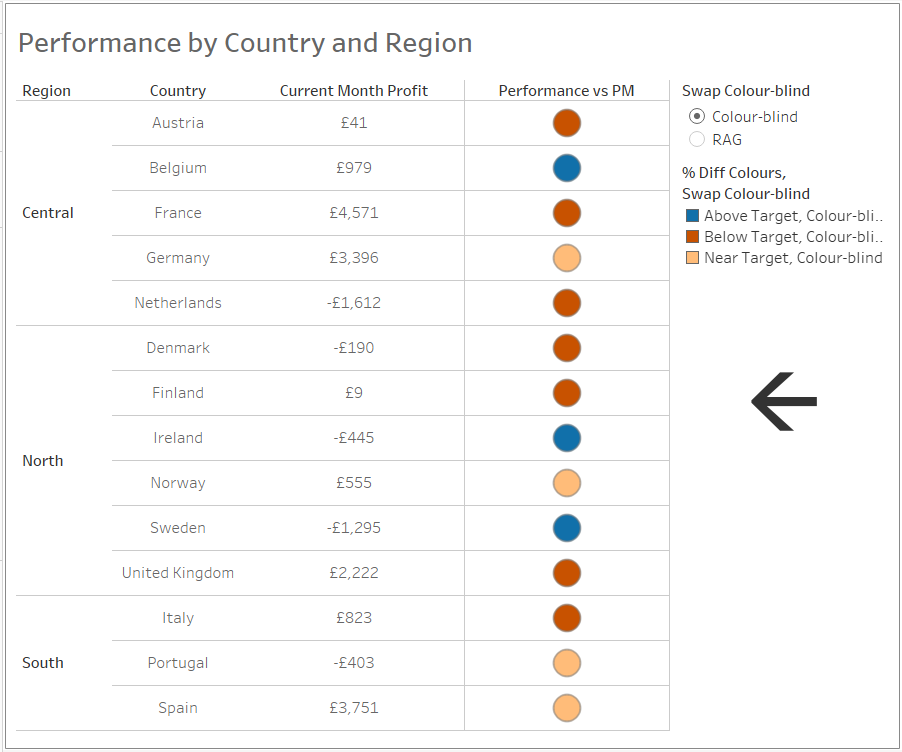Click the Performance vs PM header
Screen dimensions: 902x752
coord(567,91)
